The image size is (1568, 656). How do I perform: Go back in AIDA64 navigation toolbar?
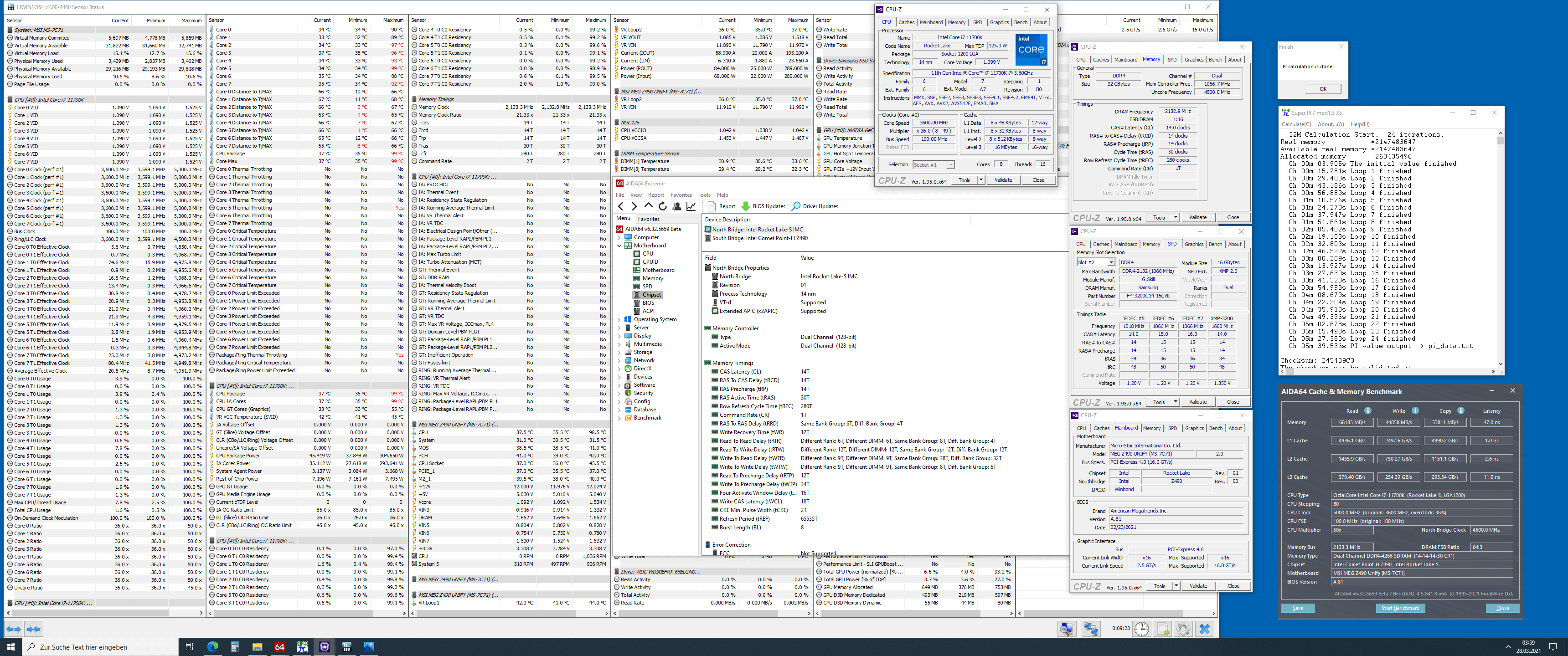pos(621,206)
